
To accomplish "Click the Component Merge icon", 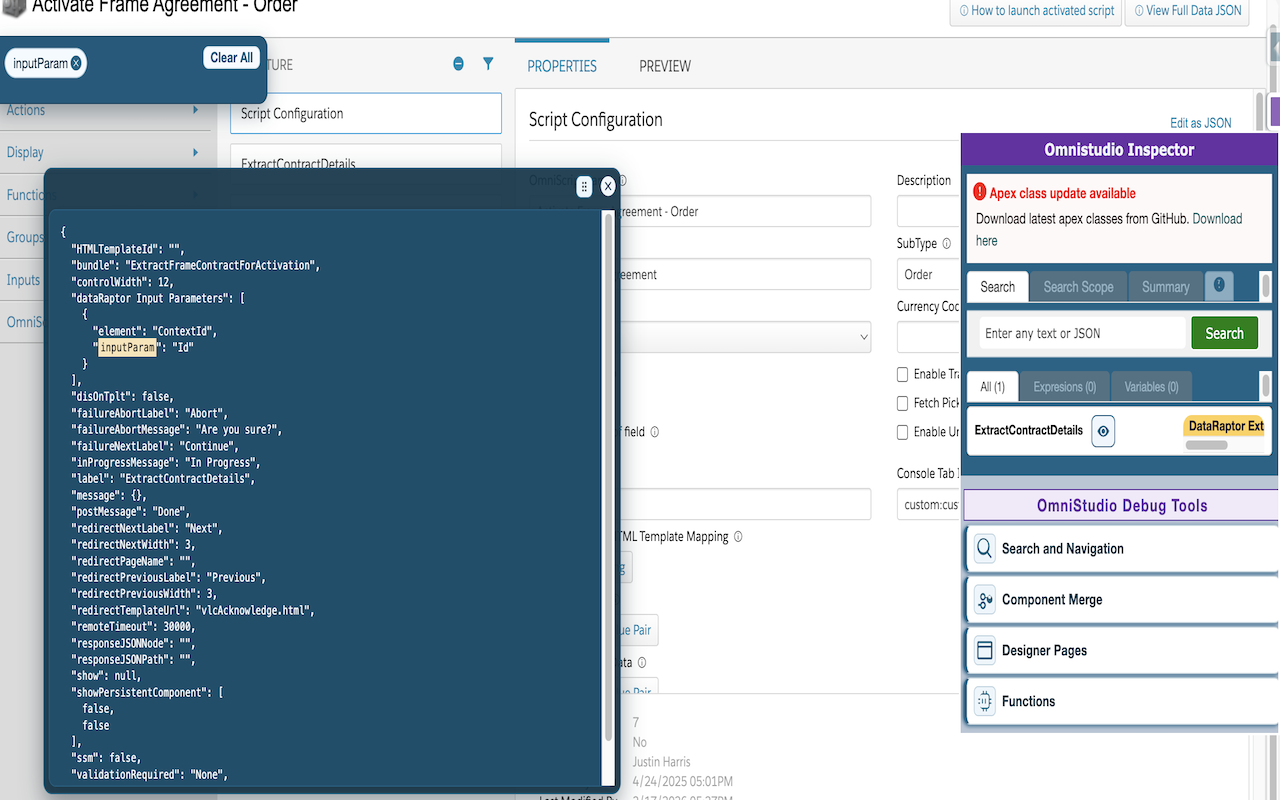I will pyautogui.click(x=984, y=599).
